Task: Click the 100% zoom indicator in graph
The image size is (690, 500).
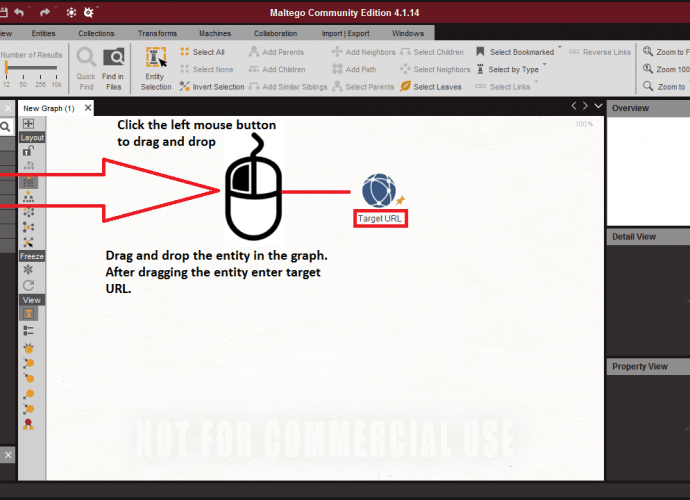Action: point(584,124)
